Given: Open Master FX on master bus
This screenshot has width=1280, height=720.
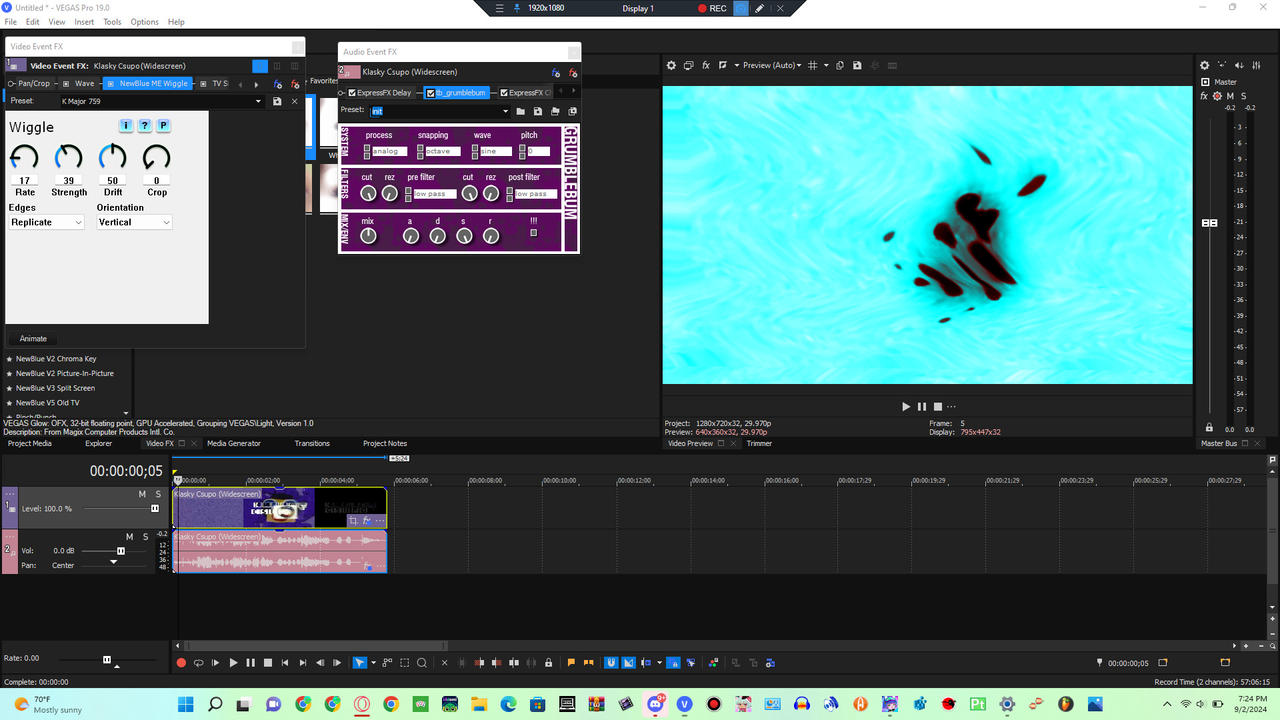Looking at the screenshot, I should coord(1204,96).
